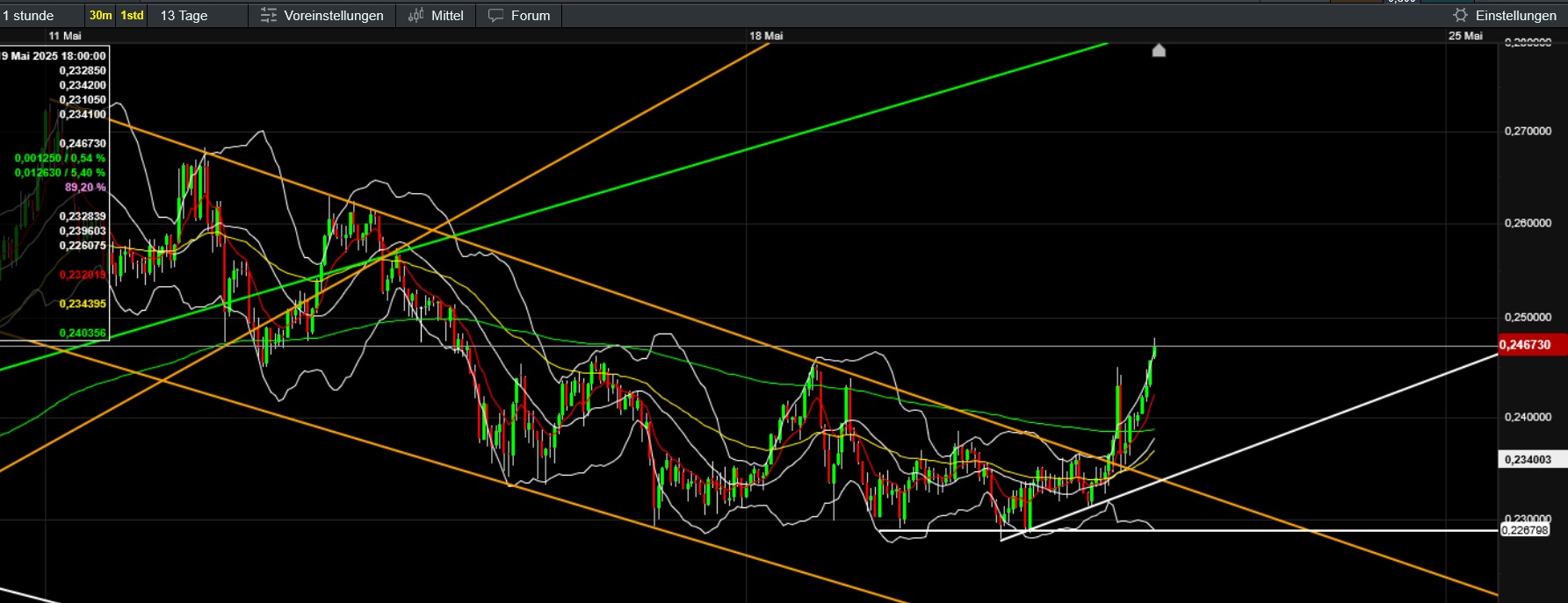Click the 0,250000 price axis label

coord(1528,318)
